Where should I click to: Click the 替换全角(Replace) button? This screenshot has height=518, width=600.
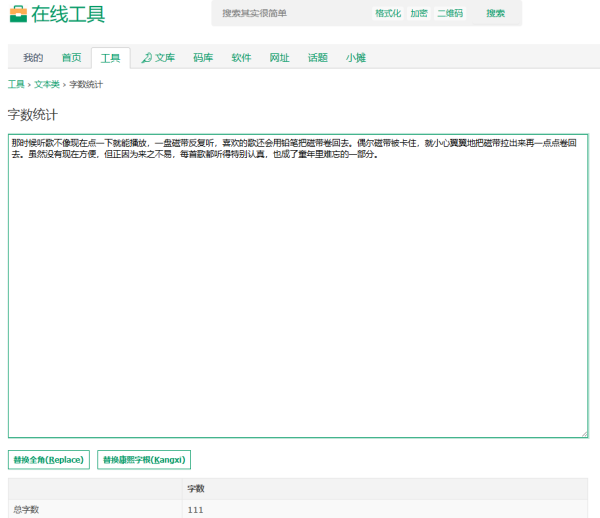click(49, 459)
